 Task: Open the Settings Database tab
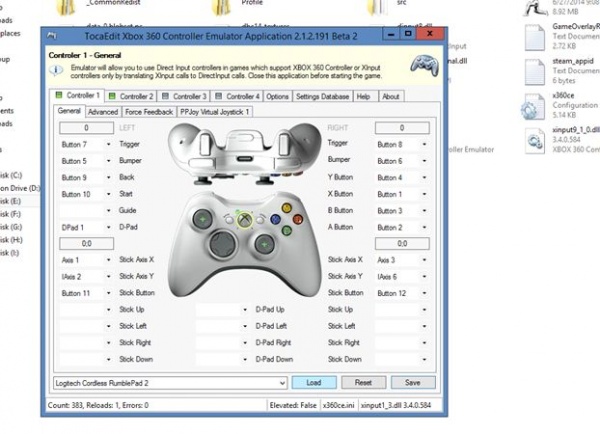(323, 96)
